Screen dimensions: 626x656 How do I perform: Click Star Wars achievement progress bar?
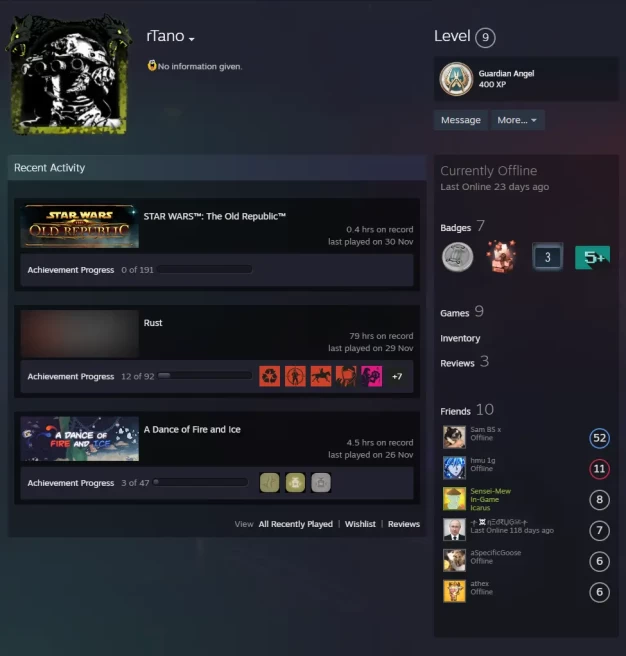pos(205,269)
